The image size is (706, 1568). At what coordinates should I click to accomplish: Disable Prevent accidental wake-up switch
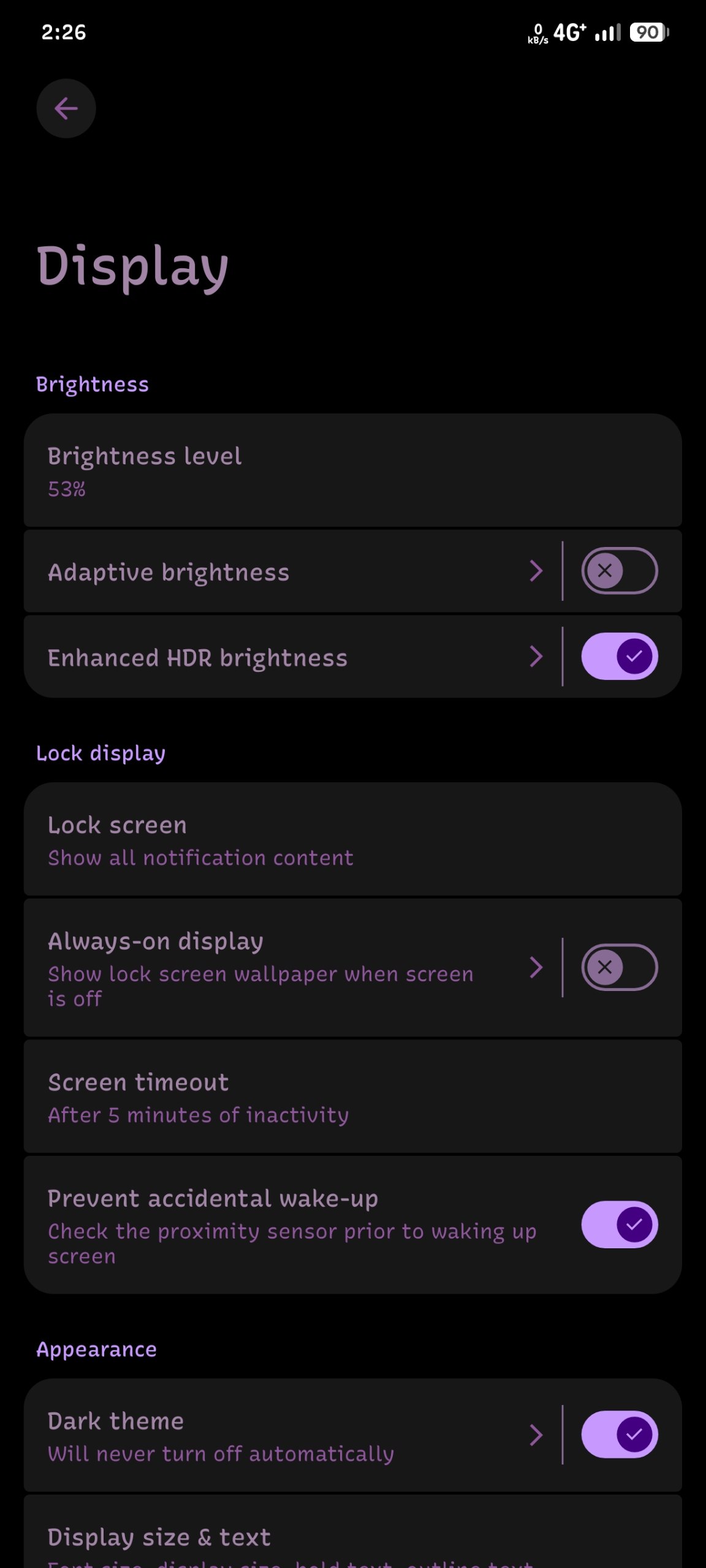tap(620, 1225)
